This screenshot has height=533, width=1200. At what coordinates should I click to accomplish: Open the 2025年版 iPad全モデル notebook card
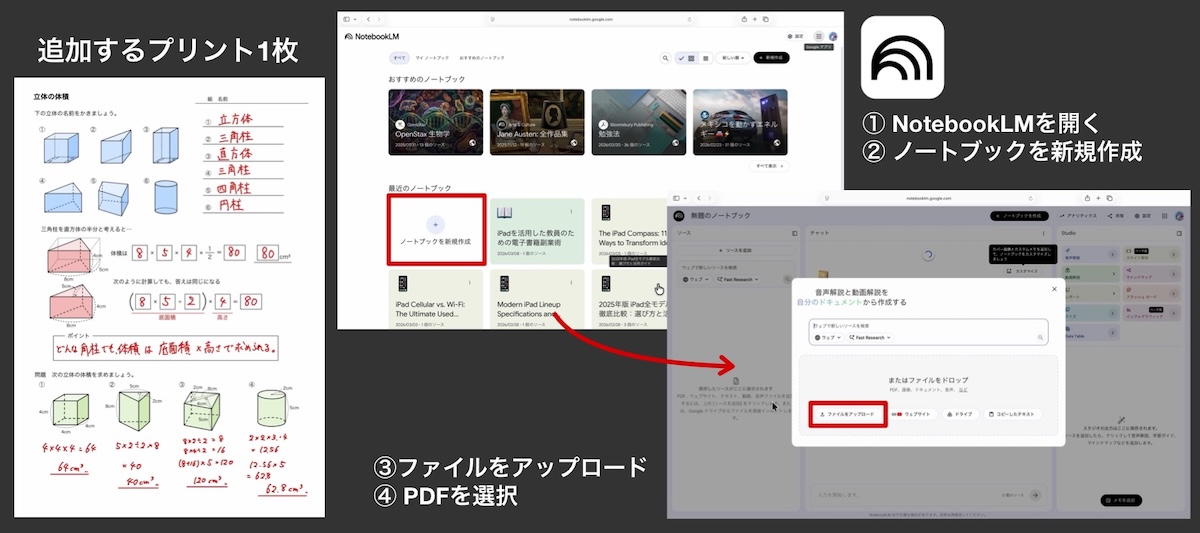tap(630, 300)
